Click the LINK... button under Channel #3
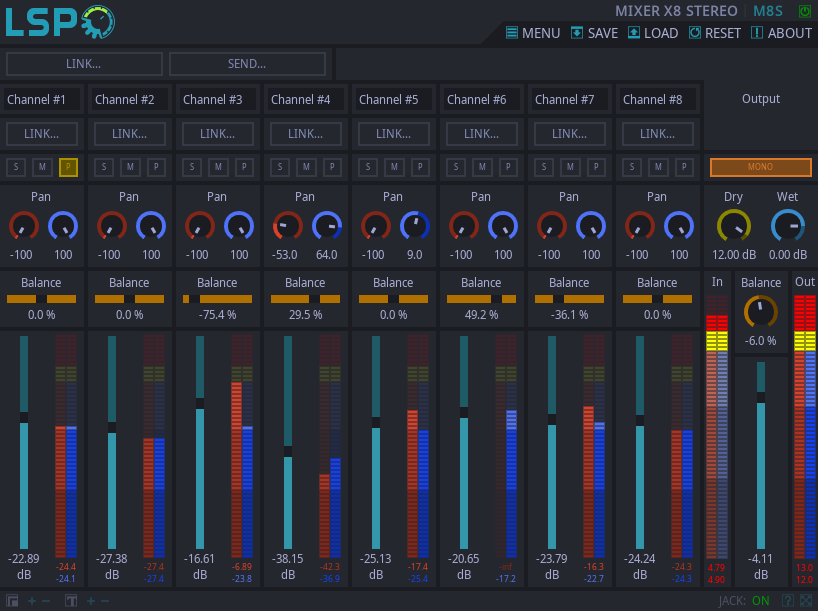This screenshot has width=818, height=611. point(218,134)
